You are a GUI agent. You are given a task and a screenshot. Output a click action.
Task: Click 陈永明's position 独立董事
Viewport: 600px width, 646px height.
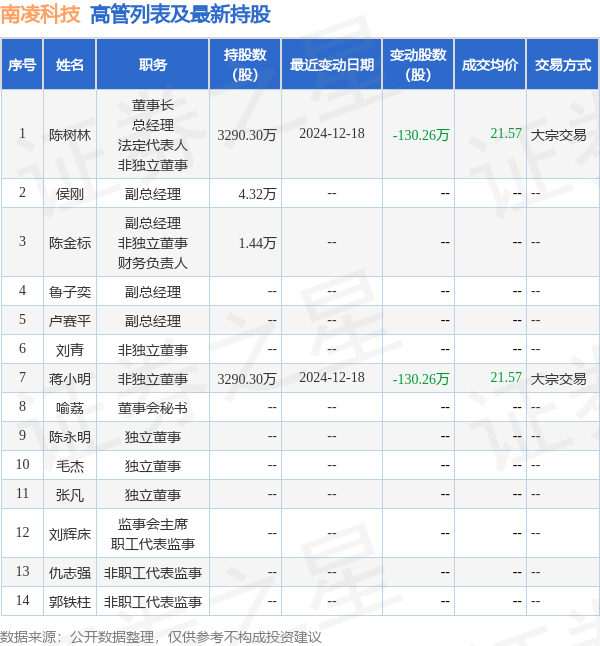(x=152, y=437)
